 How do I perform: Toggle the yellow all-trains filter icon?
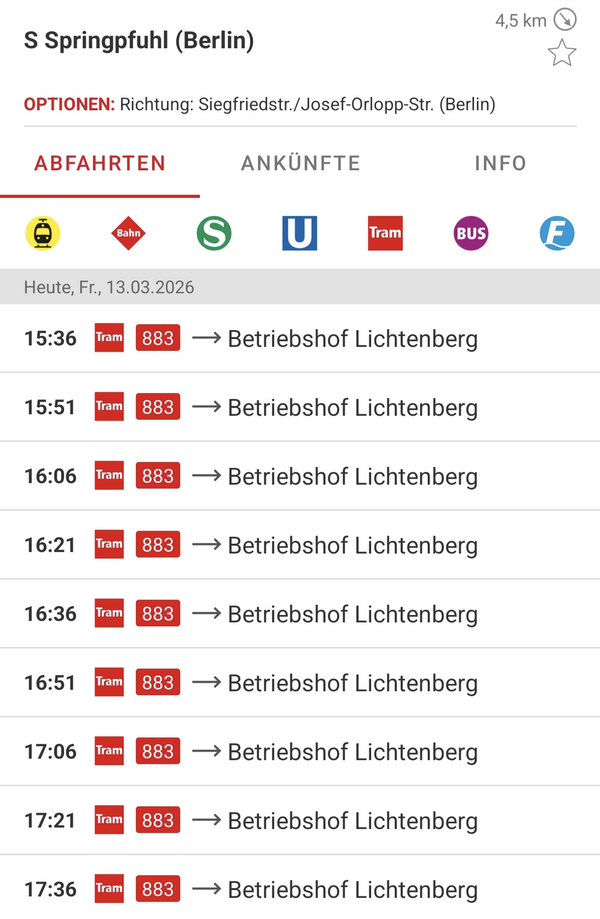click(x=43, y=233)
